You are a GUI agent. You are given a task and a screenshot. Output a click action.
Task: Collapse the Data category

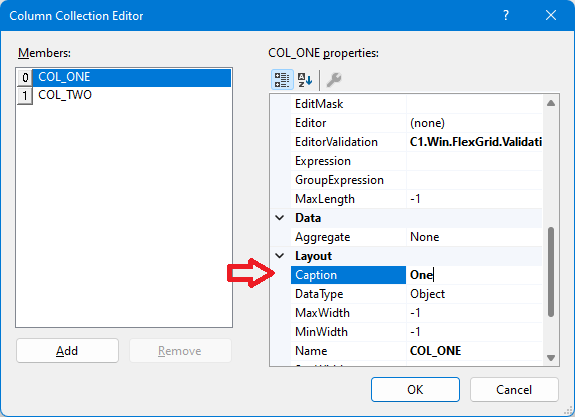tap(280, 218)
